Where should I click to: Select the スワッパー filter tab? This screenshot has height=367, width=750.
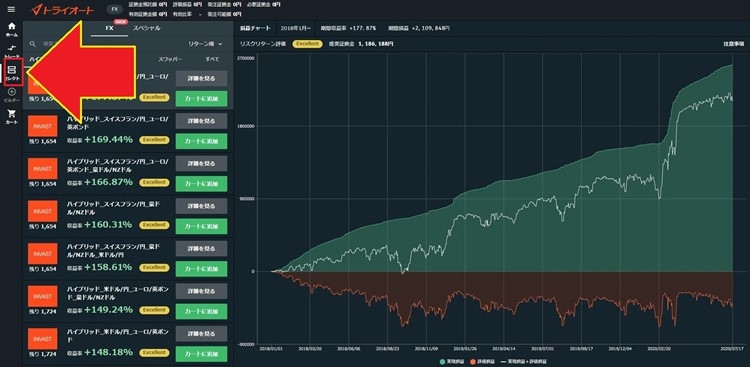pos(170,59)
